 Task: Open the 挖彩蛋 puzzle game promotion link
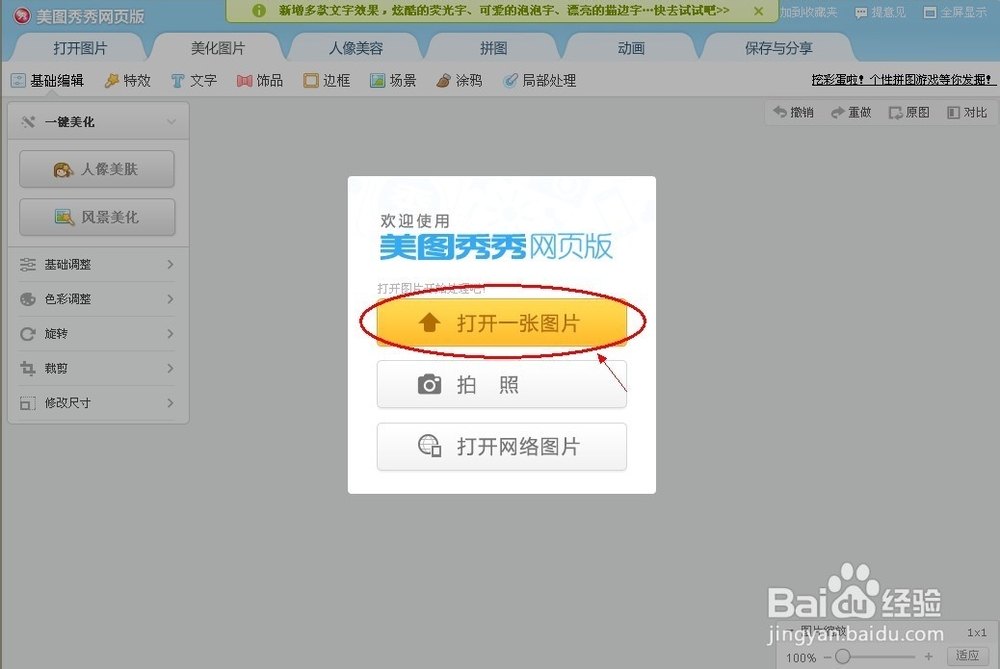pos(902,80)
